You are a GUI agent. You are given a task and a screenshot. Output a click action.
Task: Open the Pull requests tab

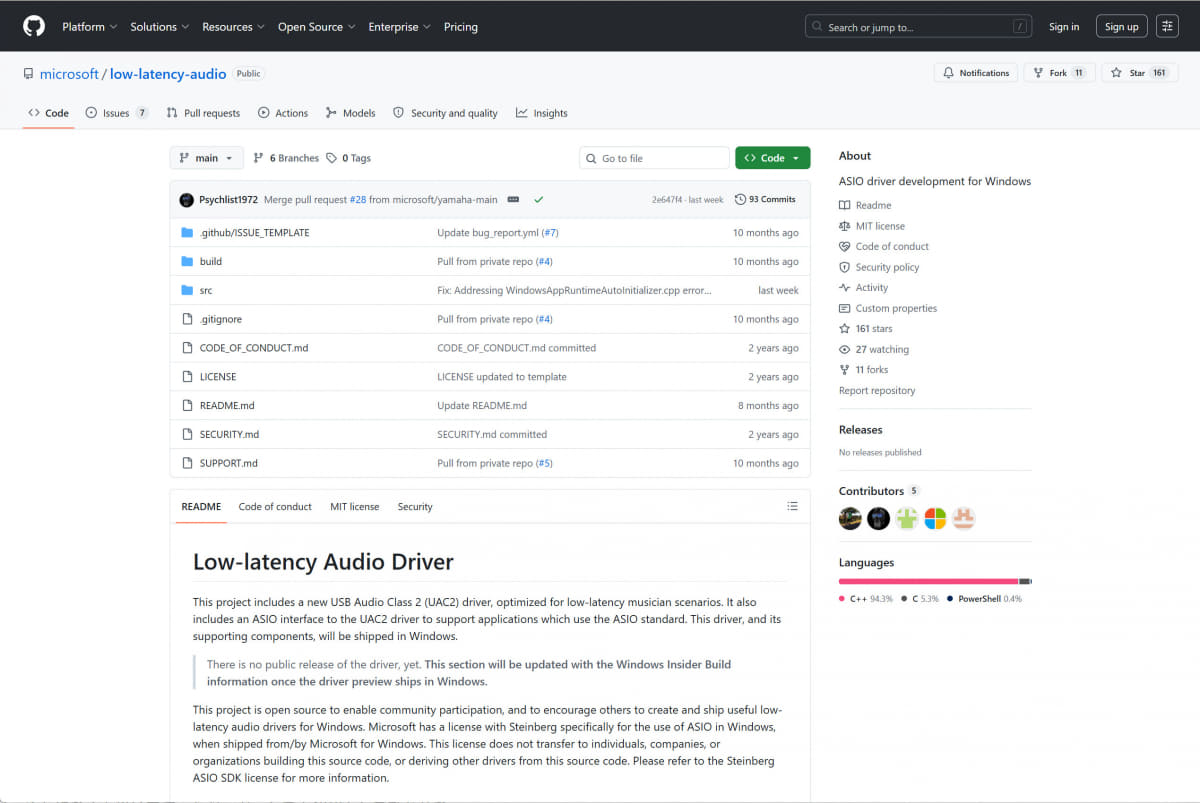(203, 113)
